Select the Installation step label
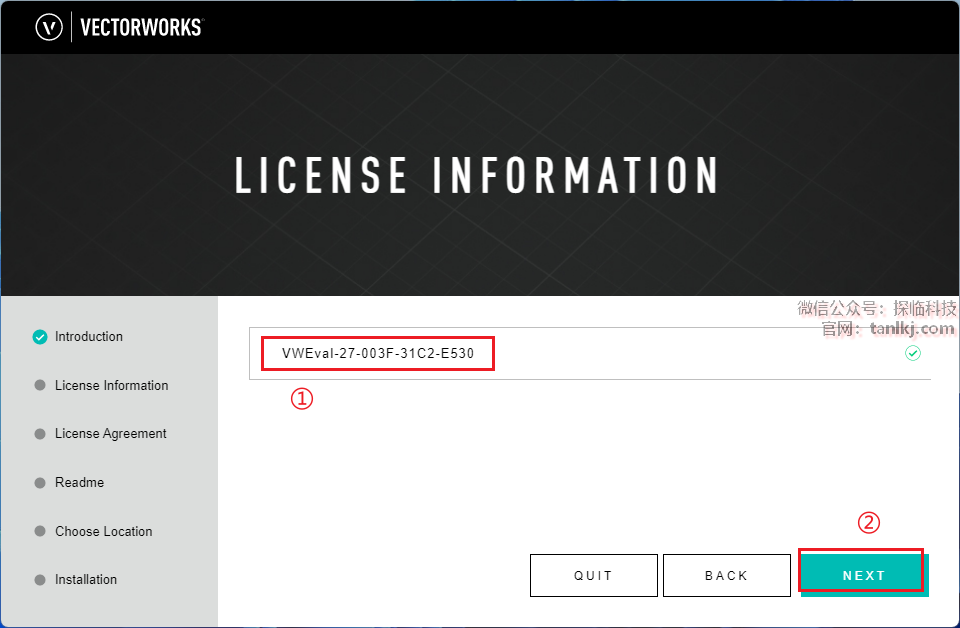This screenshot has width=960, height=628. 86,579
